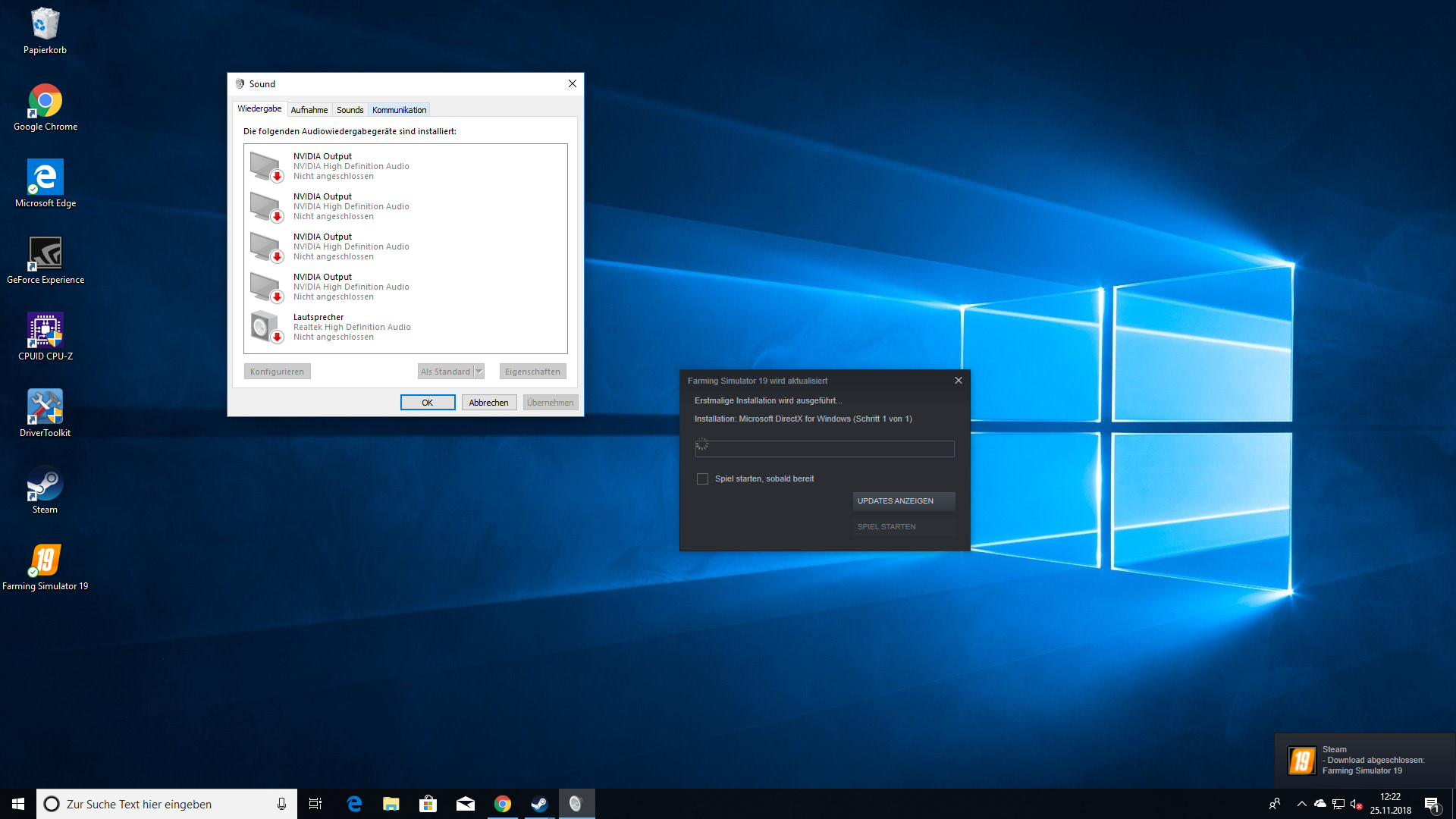Select the DriverToolkit desktop shortcut
Screen dimensions: 1456x819
[x=45, y=414]
